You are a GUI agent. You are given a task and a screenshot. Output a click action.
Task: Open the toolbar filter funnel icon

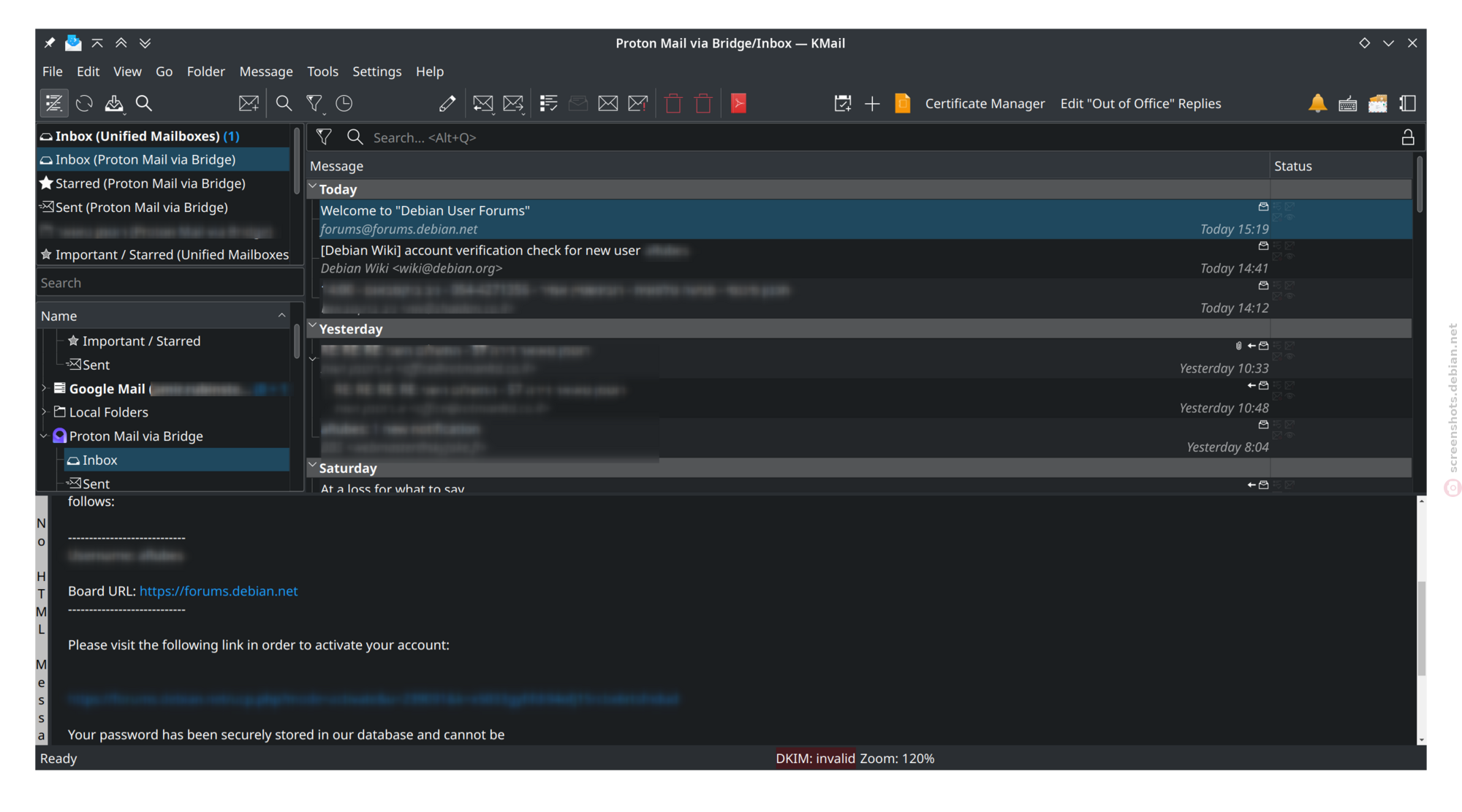314,104
